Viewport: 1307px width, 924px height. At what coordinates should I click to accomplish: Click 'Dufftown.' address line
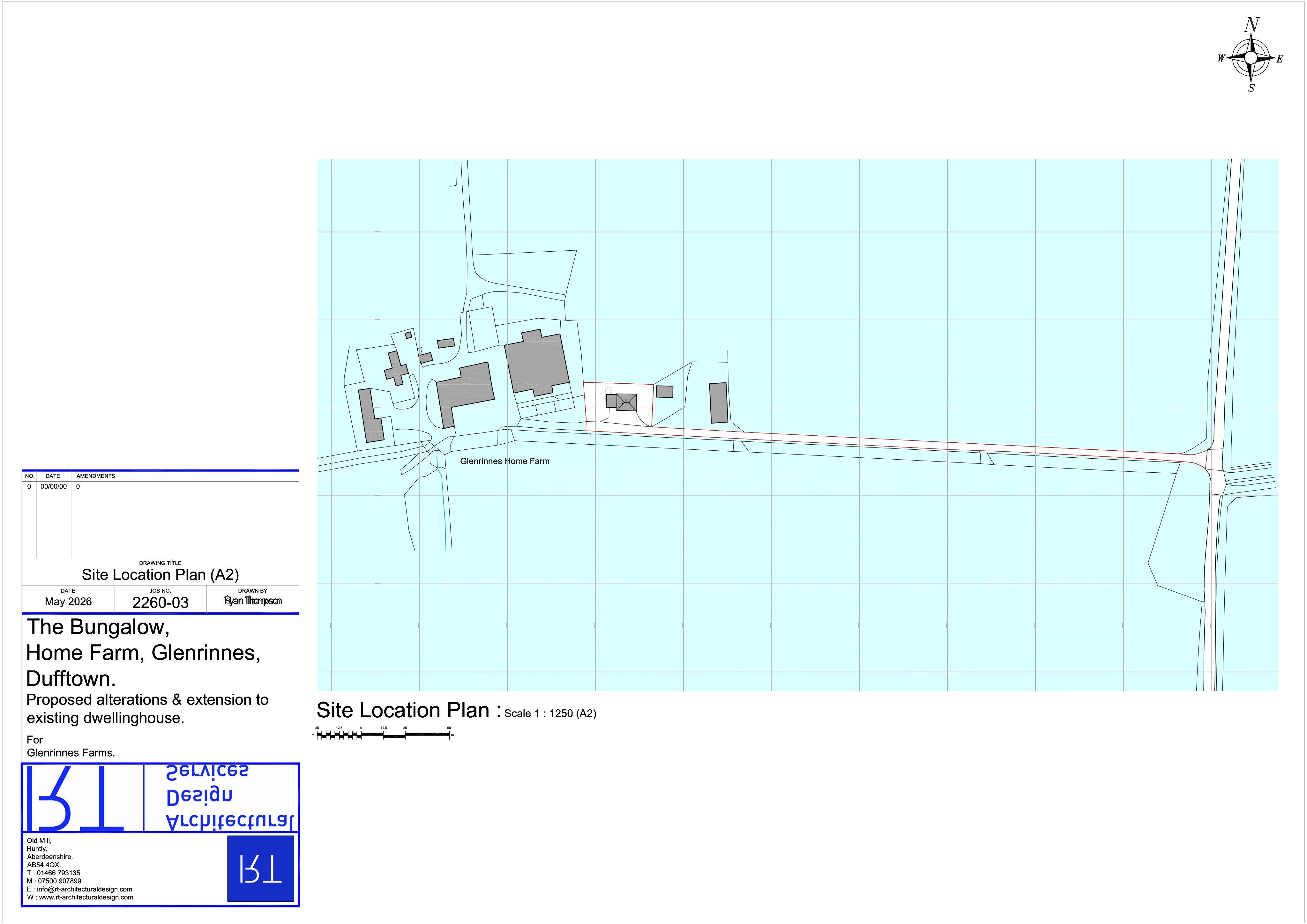(71, 679)
